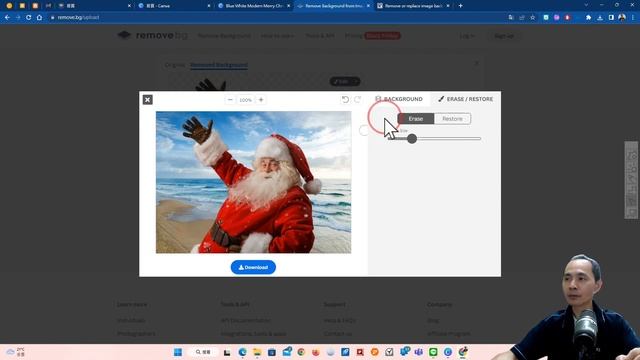Viewport: 640px width, 360px height.
Task: Click the Windows taskbar search box
Action: (203, 352)
